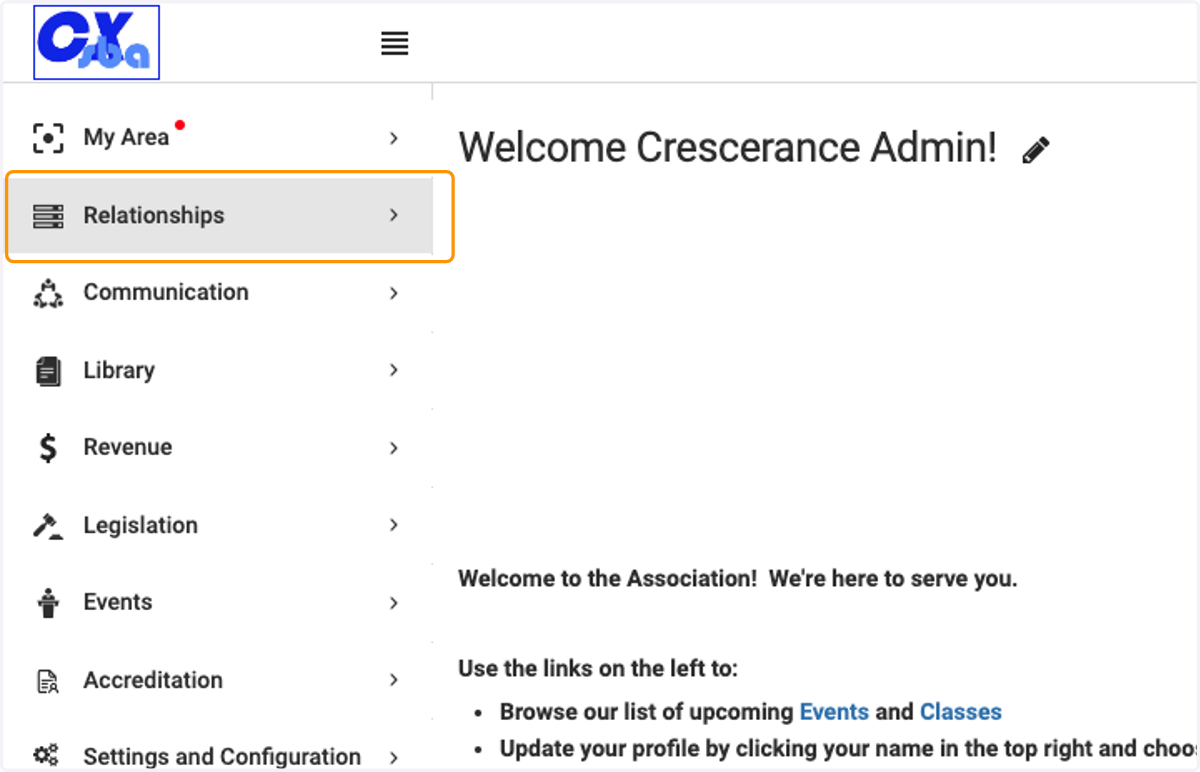Expand the Accreditation chevron
Image resolution: width=1200 pixels, height=772 pixels.
pos(394,680)
